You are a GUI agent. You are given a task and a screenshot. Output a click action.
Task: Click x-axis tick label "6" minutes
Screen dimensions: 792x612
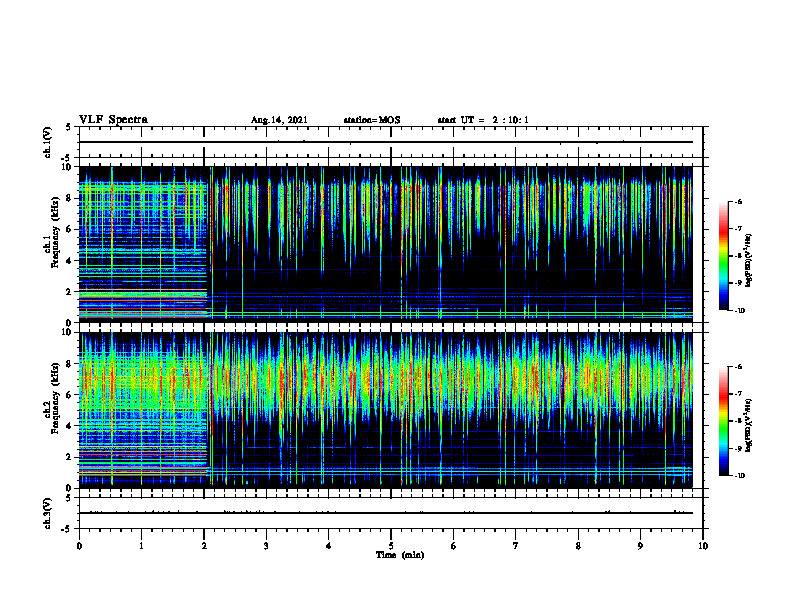[454, 546]
